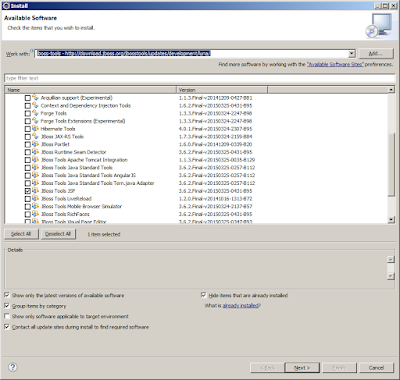Click the Details pane scroll down arrow
The width and height of the screenshot is (400, 380).
(x=390, y=276)
